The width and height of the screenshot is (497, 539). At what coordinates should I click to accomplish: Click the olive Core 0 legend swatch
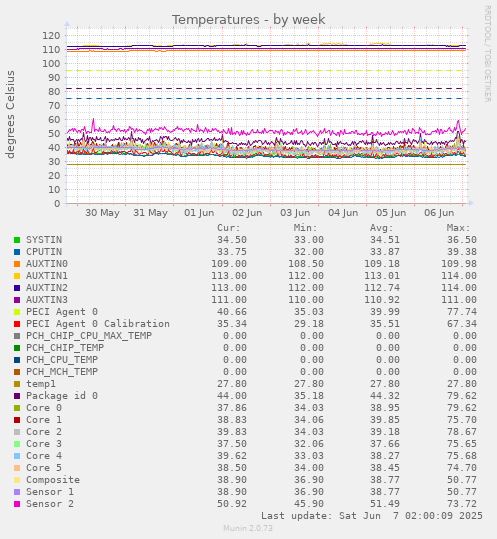tap(17, 408)
